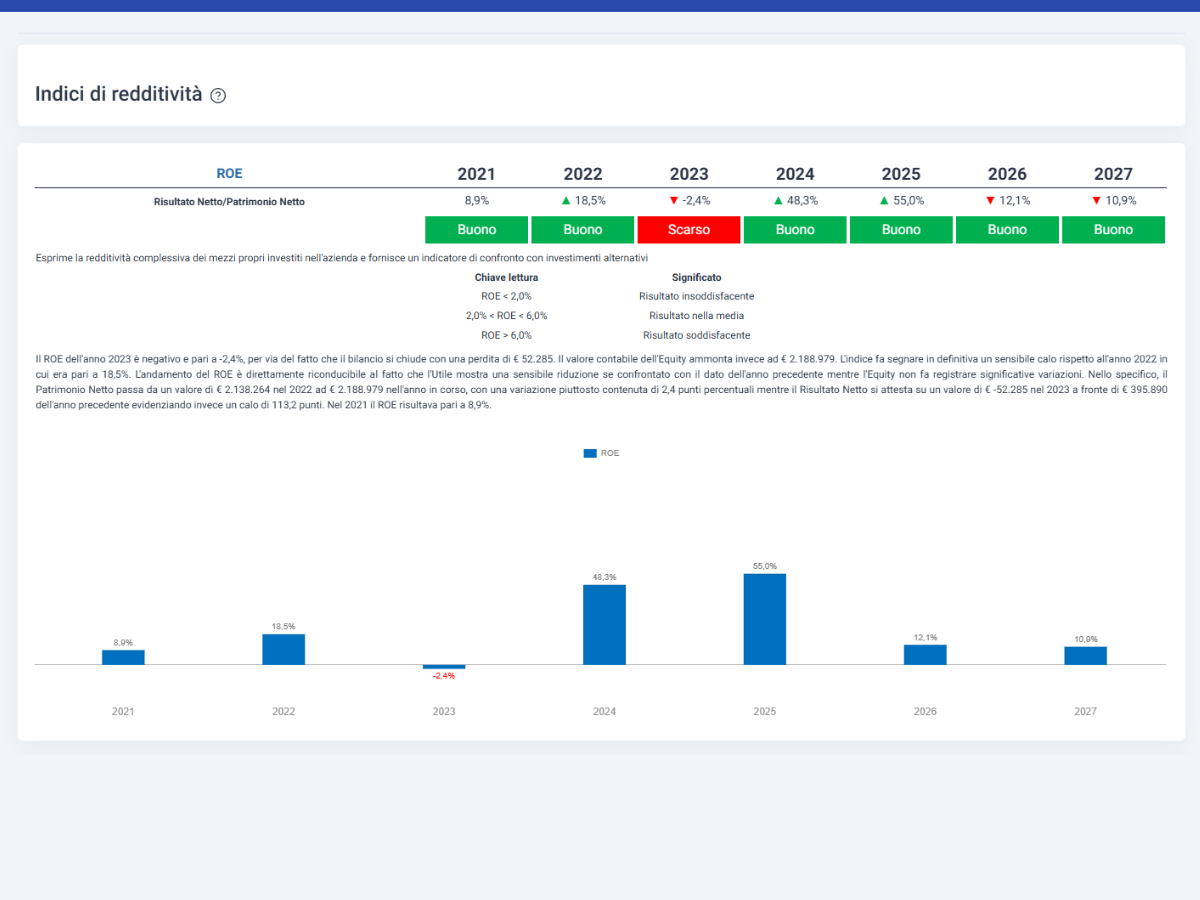The image size is (1200, 900).
Task: Click the 2026 chart bar
Action: tap(925, 655)
